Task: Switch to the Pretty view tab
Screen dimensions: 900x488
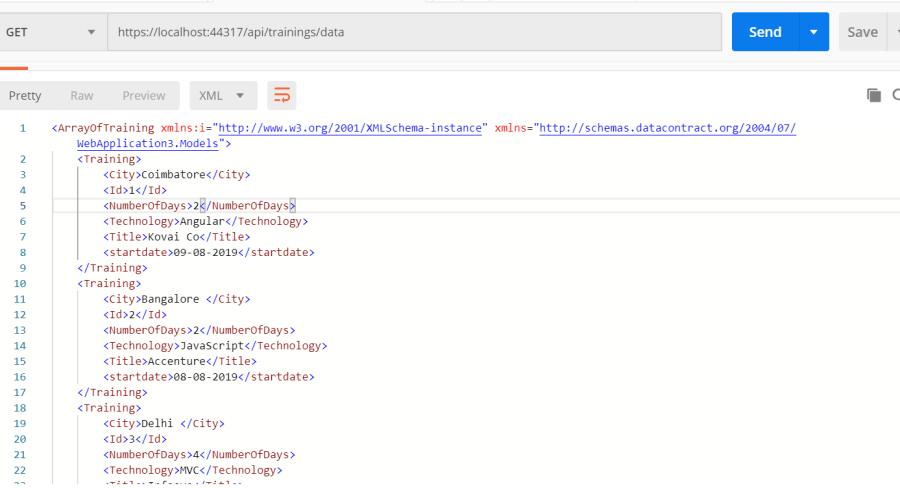Action: click(25, 96)
